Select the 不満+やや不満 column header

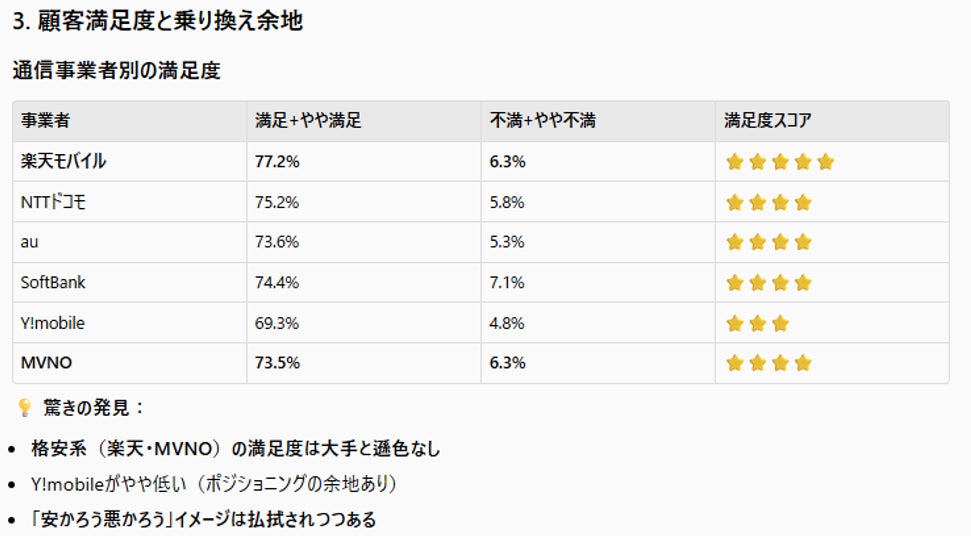click(542, 121)
